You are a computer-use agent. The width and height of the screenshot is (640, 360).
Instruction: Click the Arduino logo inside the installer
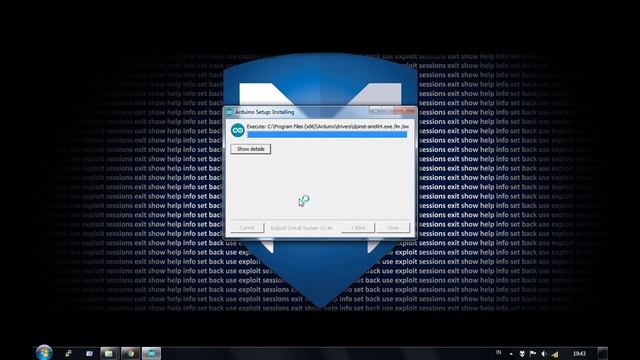(238, 130)
